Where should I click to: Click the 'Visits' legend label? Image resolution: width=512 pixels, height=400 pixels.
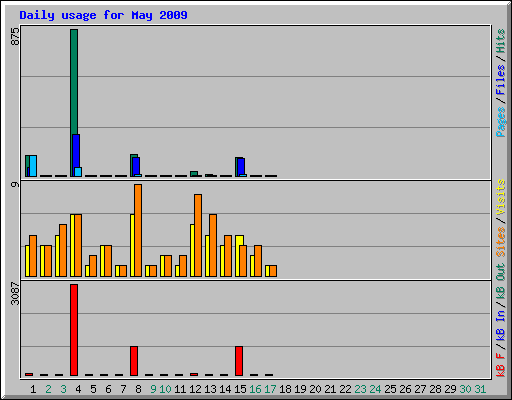coord(500,197)
